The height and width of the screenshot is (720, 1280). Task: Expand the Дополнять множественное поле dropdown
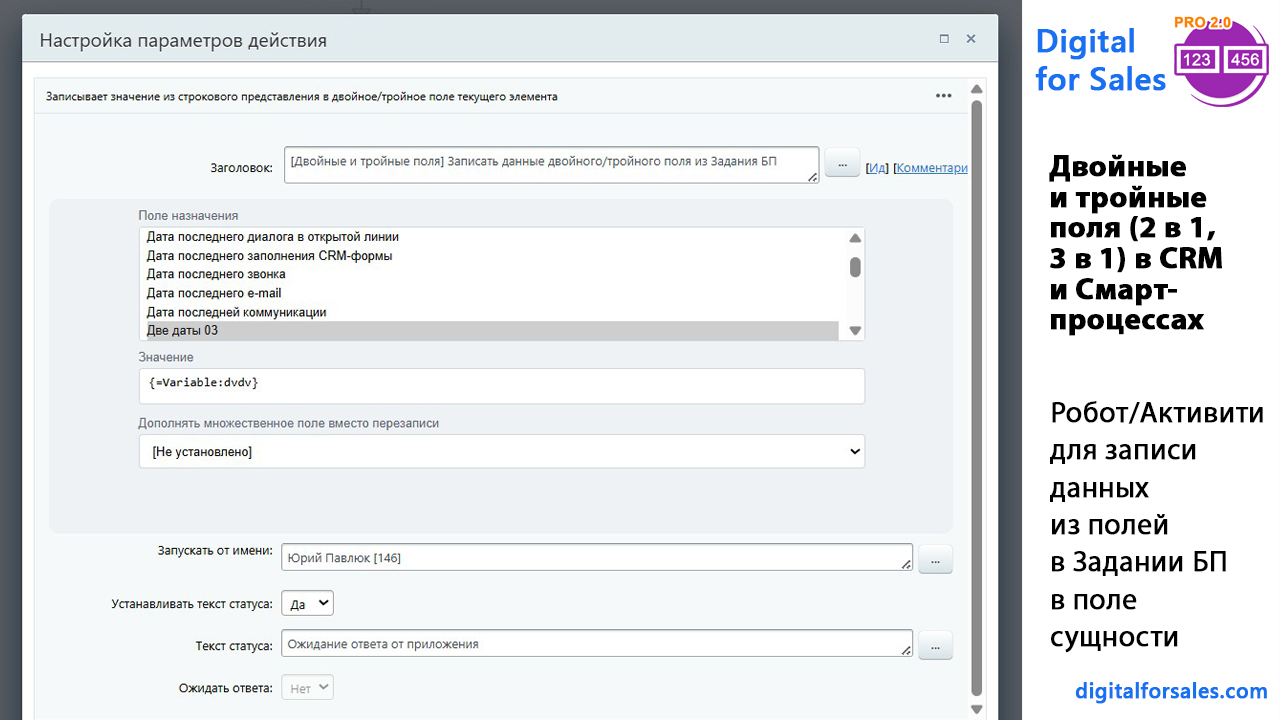[501, 452]
